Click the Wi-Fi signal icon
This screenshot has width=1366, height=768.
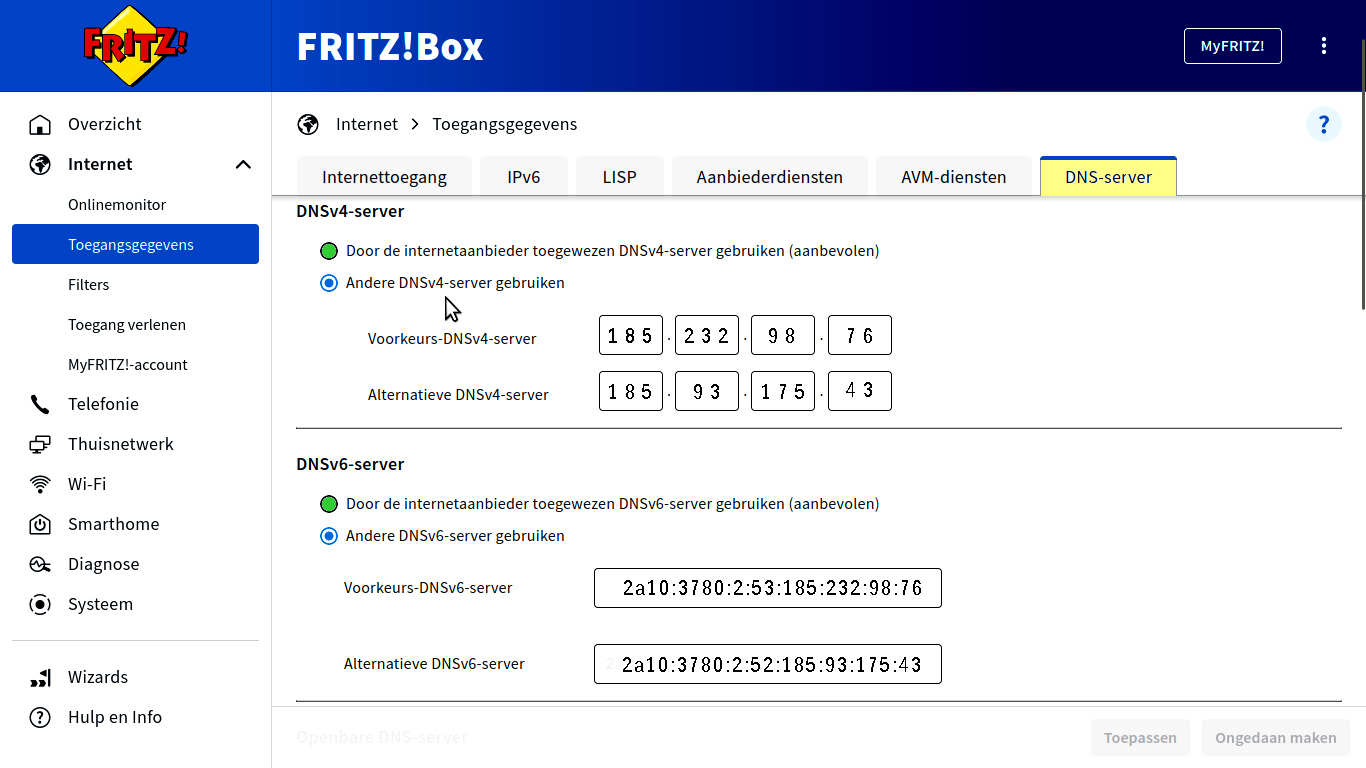click(x=40, y=485)
